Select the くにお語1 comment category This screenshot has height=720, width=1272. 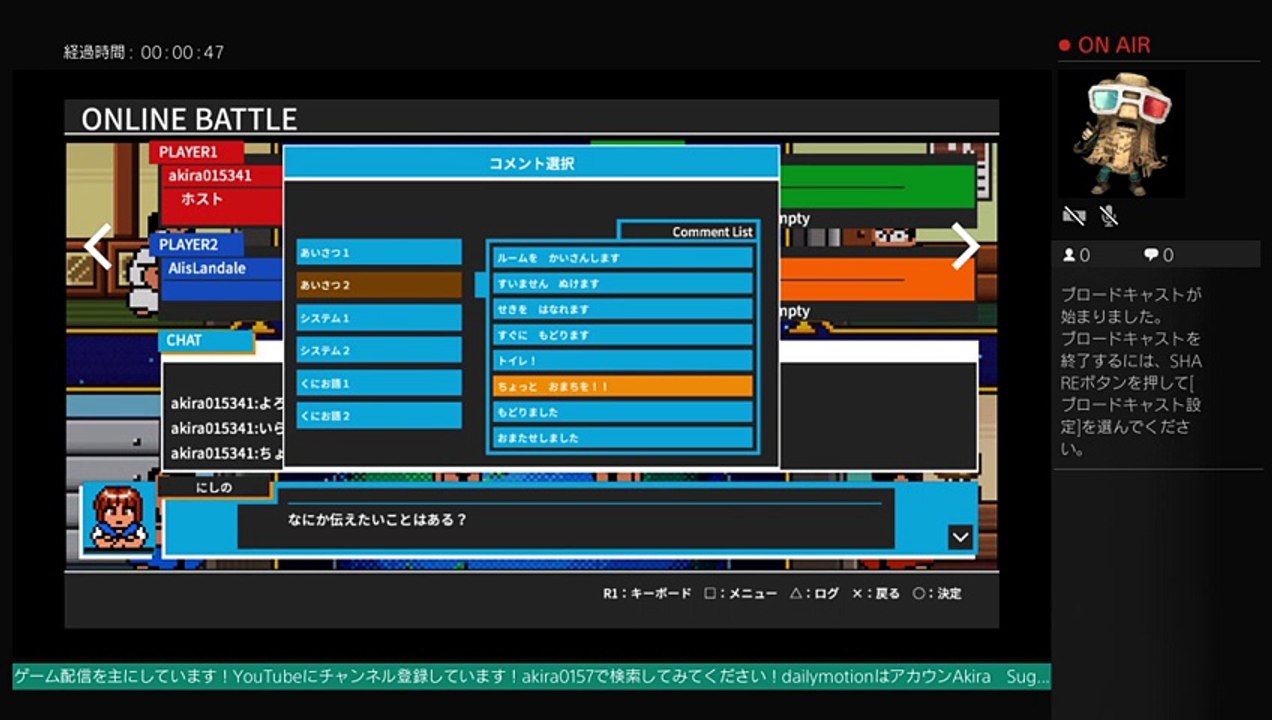[x=379, y=383]
